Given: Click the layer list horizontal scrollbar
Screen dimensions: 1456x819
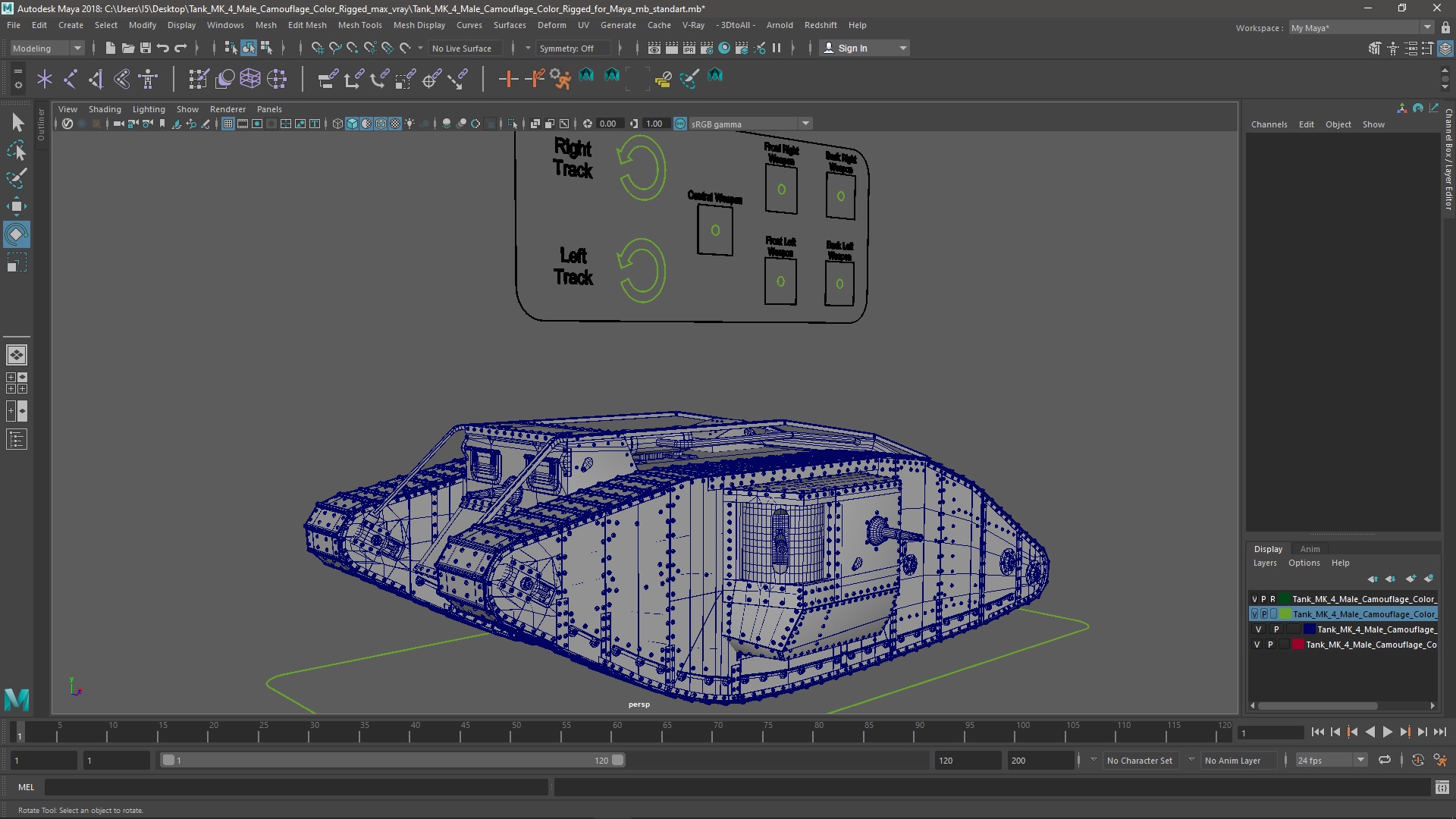Looking at the screenshot, I should click(x=1317, y=705).
